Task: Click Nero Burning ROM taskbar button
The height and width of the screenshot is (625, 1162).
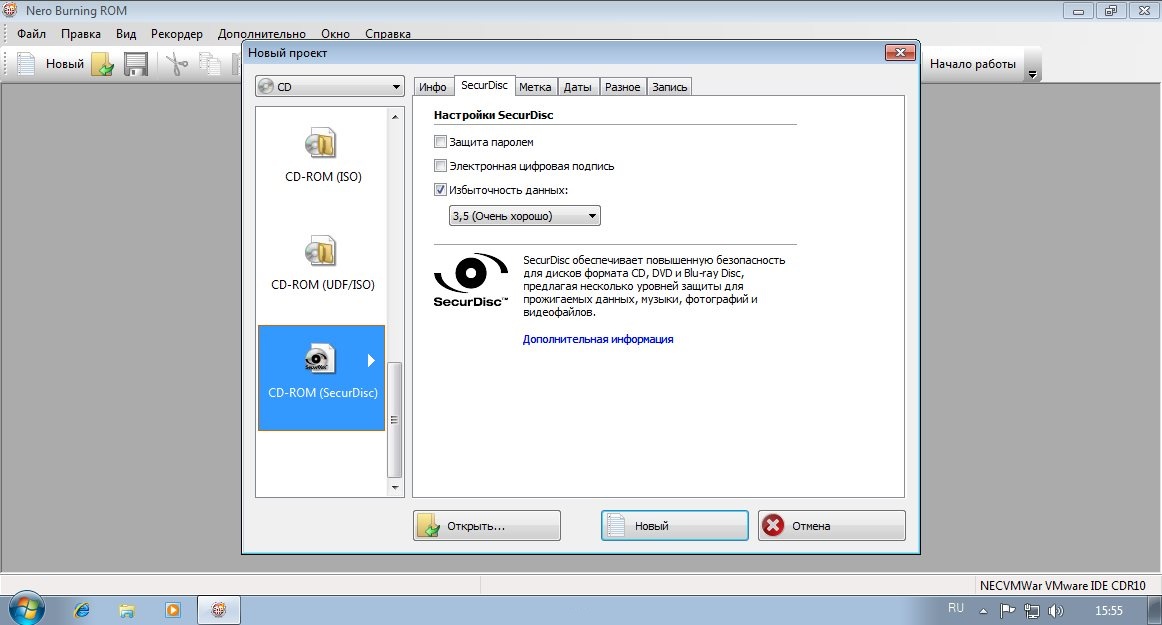Action: point(219,610)
